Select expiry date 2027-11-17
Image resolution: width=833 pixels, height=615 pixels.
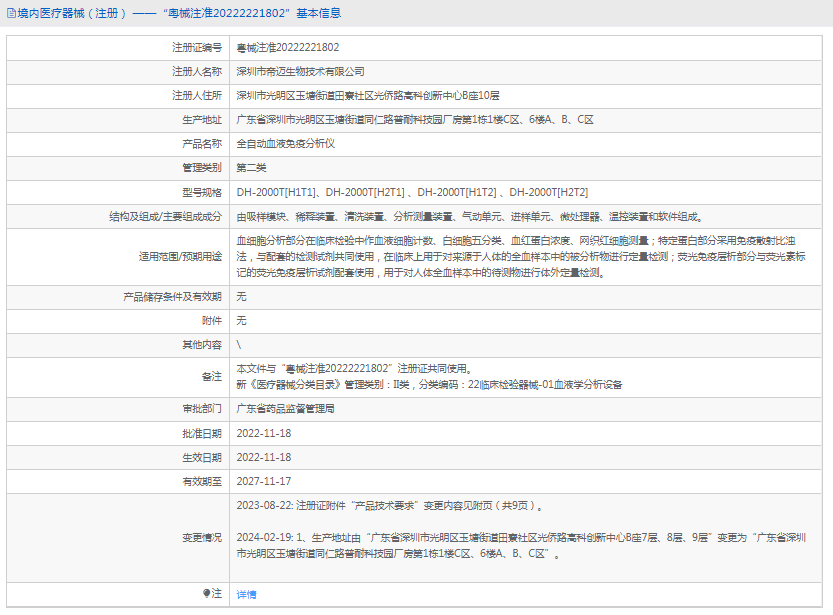[x=264, y=481]
